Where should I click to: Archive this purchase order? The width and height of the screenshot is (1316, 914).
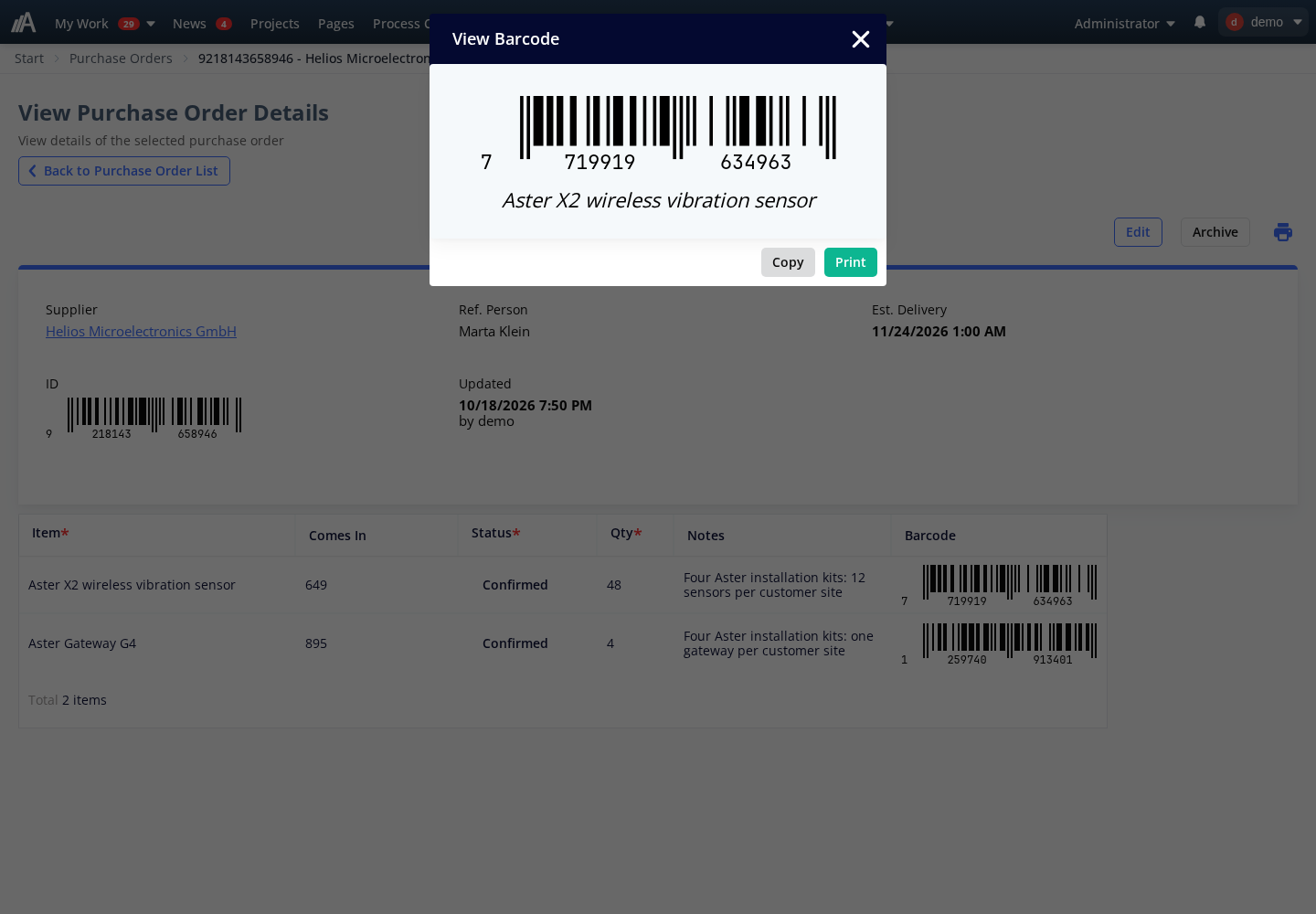[1215, 232]
